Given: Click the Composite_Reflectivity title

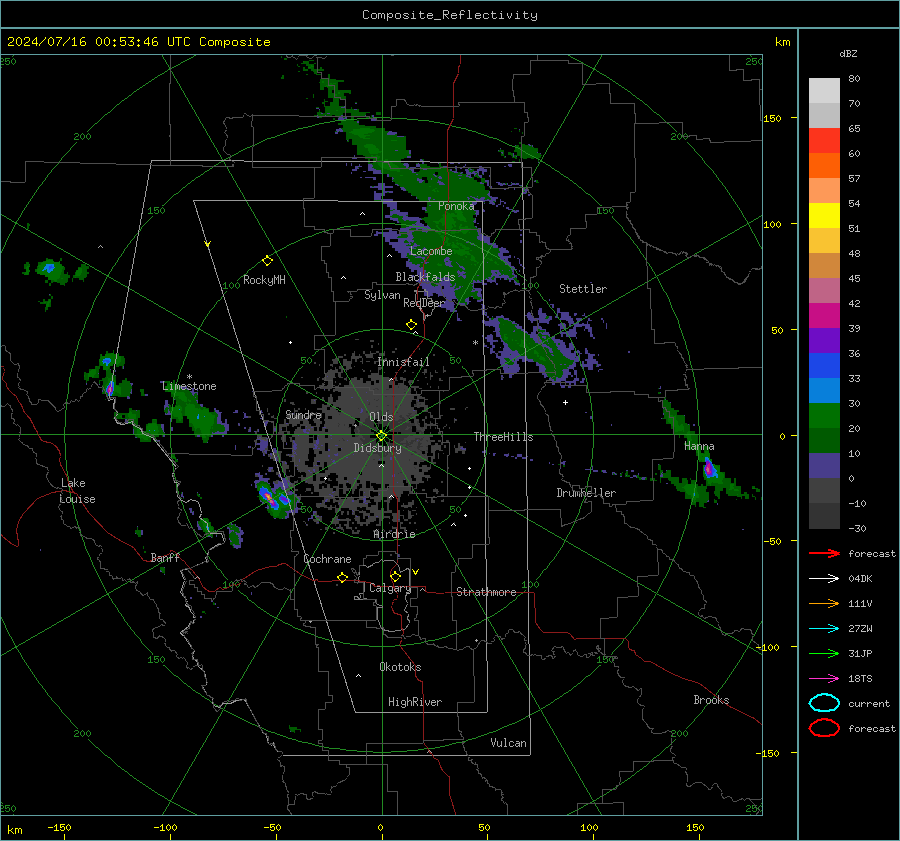Looking at the screenshot, I should 449,15.
